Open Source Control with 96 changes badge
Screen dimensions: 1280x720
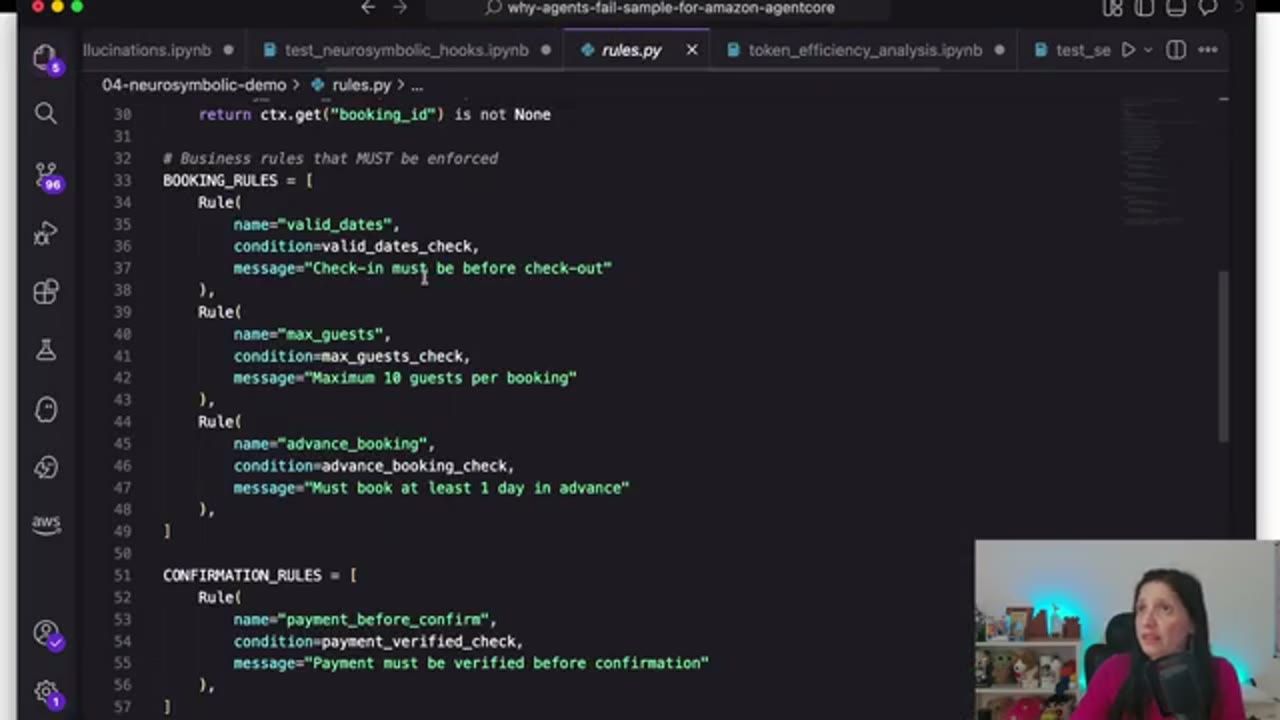click(x=46, y=176)
